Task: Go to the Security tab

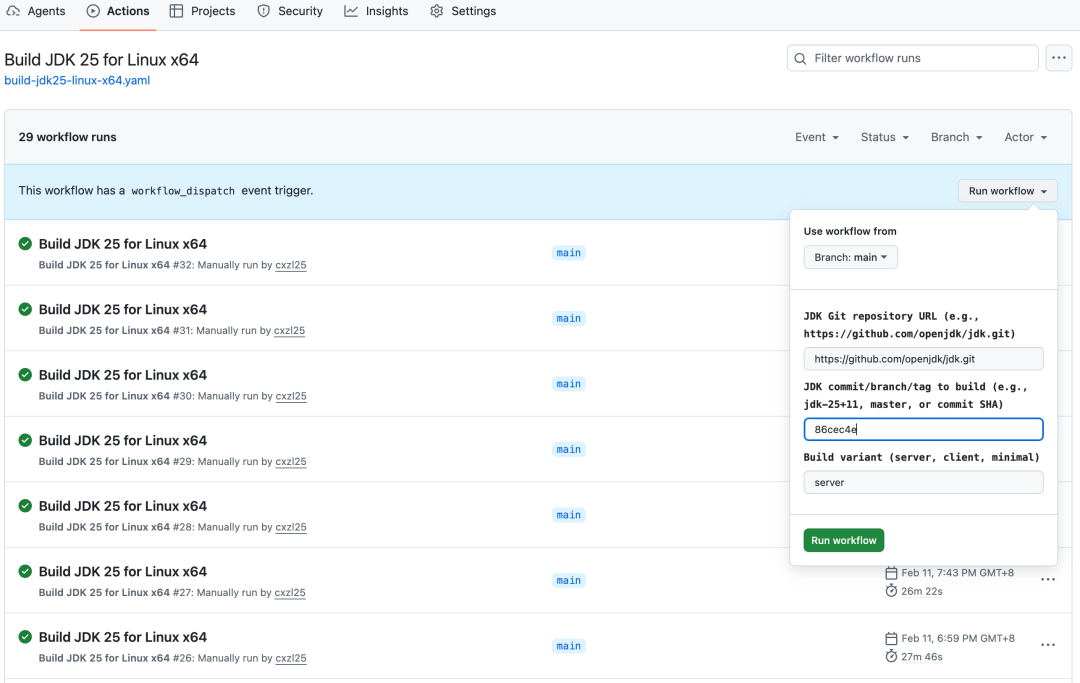Action: (290, 11)
